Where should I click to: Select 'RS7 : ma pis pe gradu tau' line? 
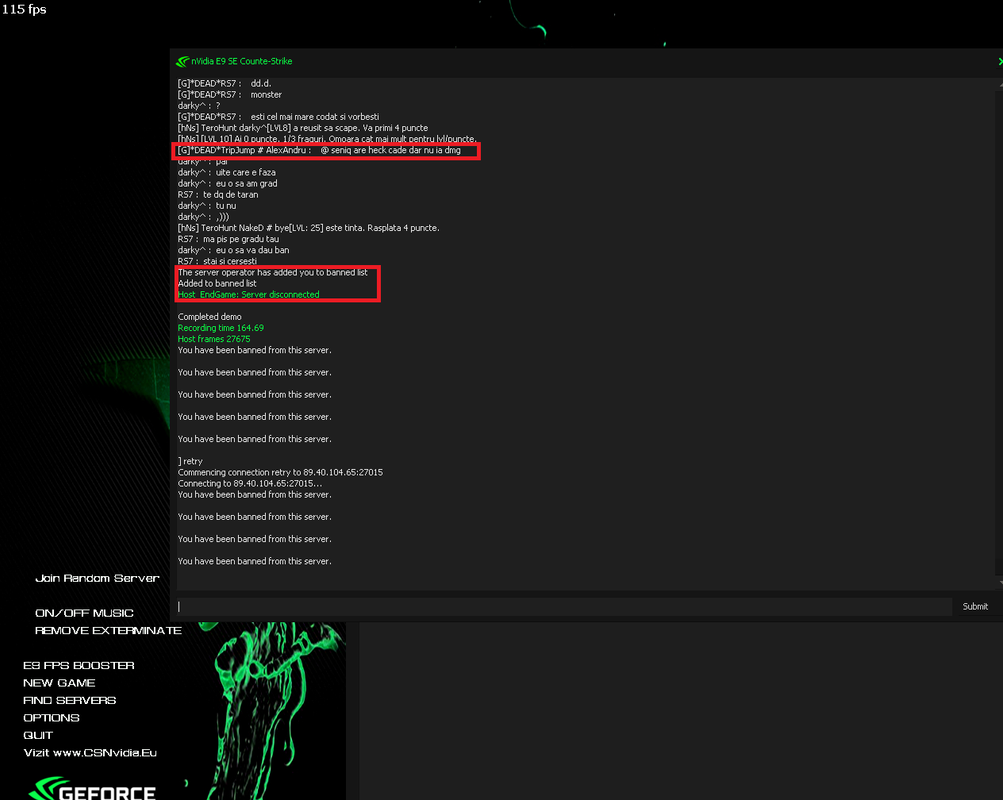(228, 239)
